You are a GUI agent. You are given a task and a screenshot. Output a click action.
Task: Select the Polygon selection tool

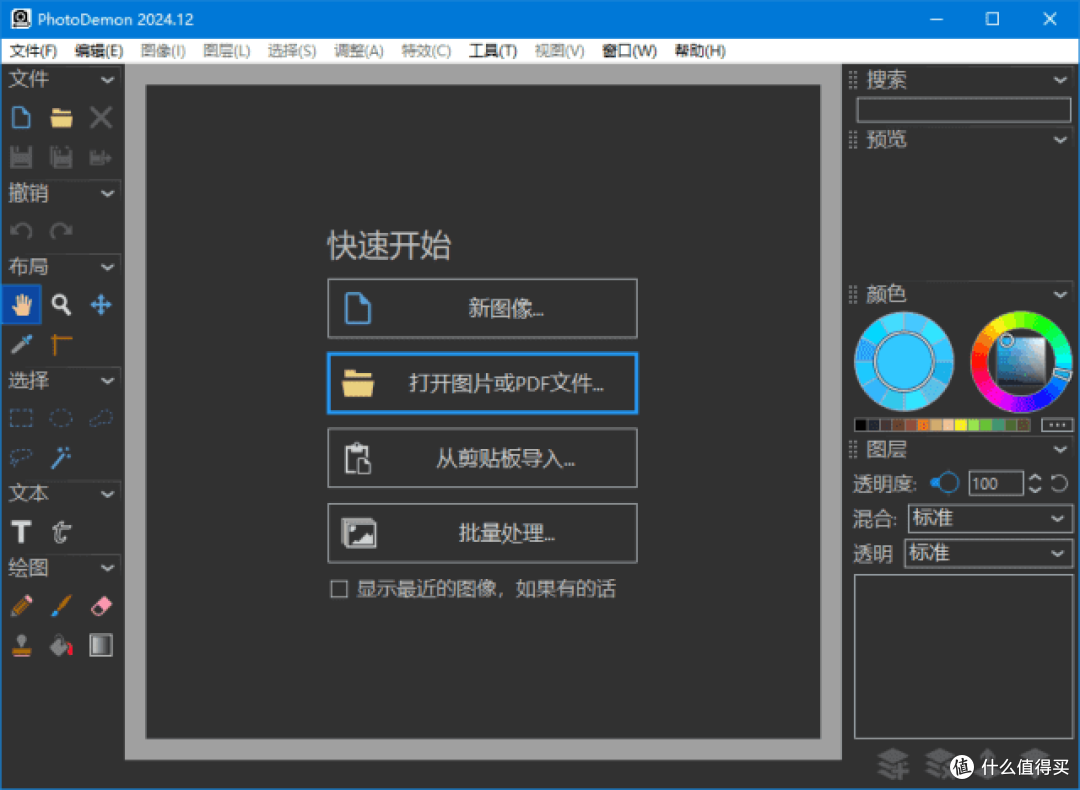[x=101, y=418]
